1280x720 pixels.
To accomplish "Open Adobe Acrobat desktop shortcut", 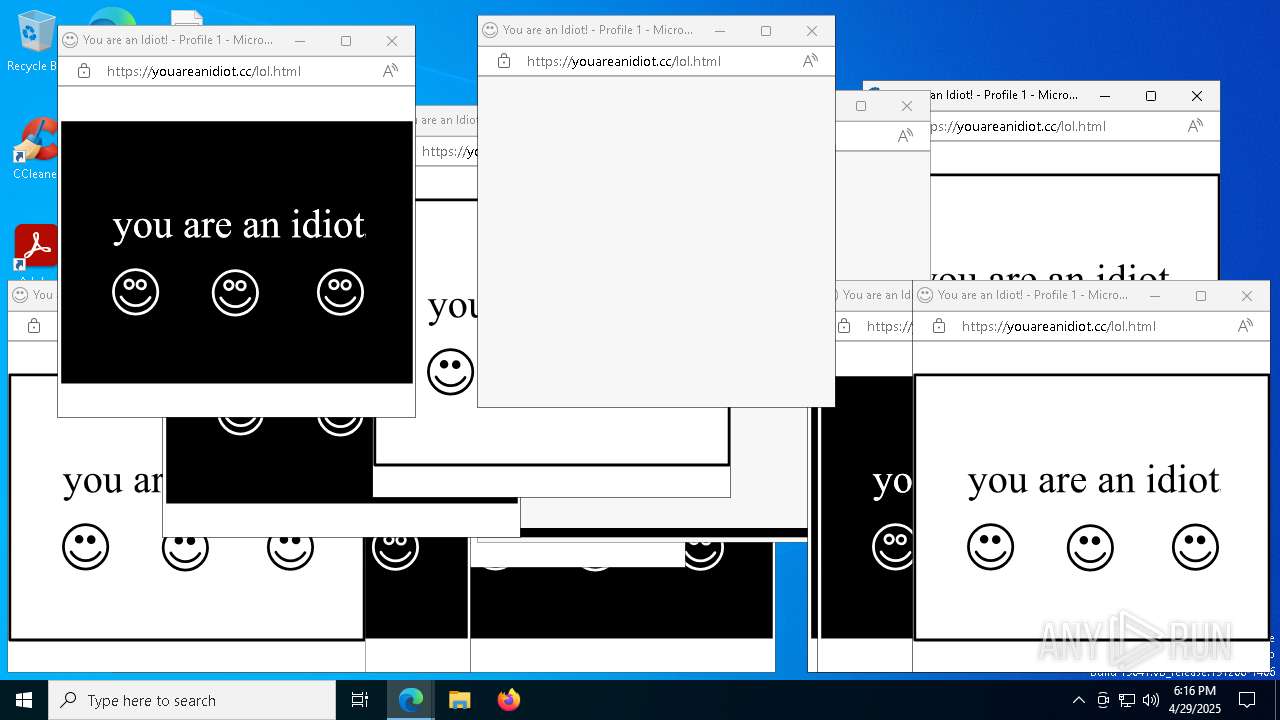I will 36,248.
